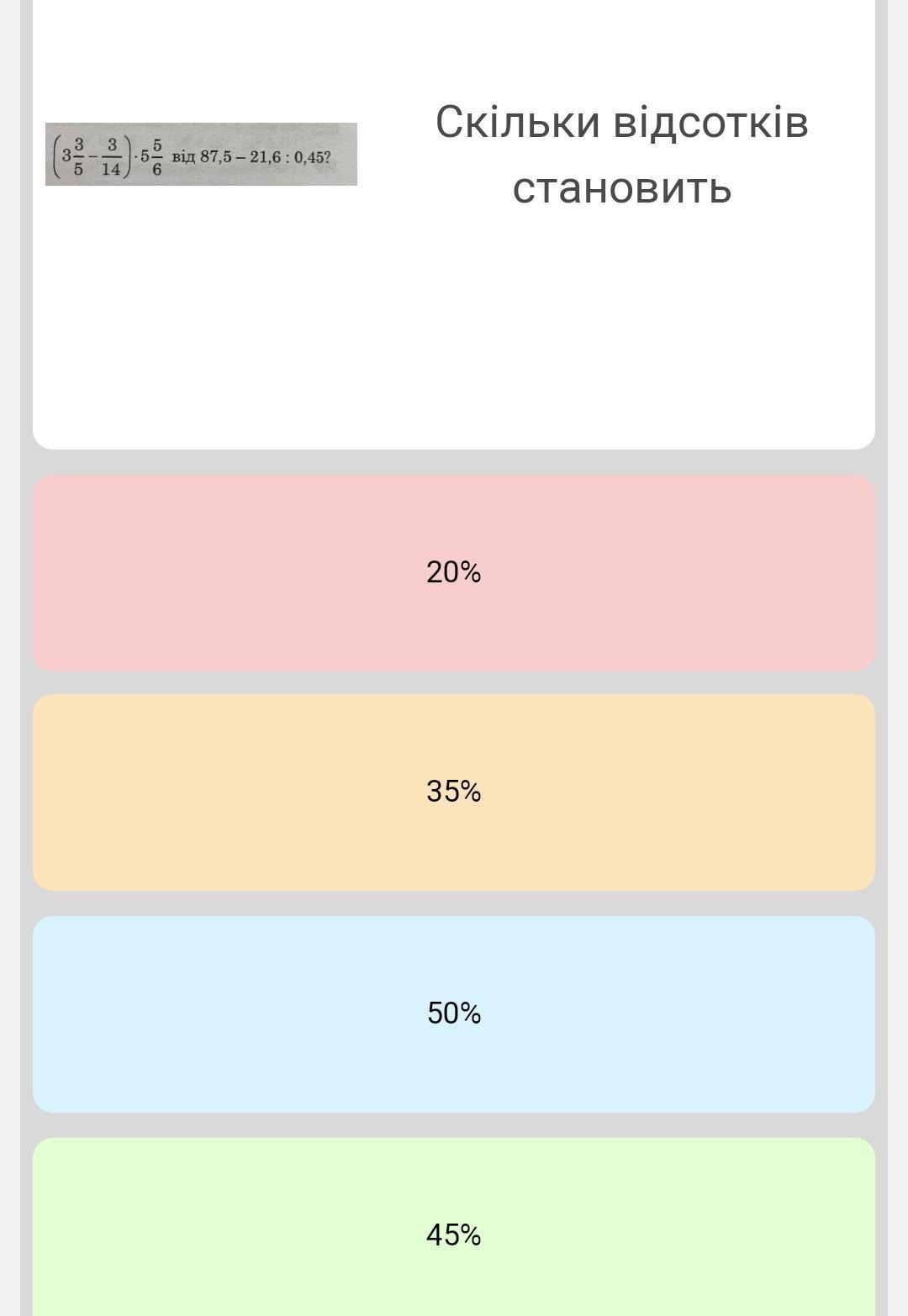Click the '20%' label text

453,572
